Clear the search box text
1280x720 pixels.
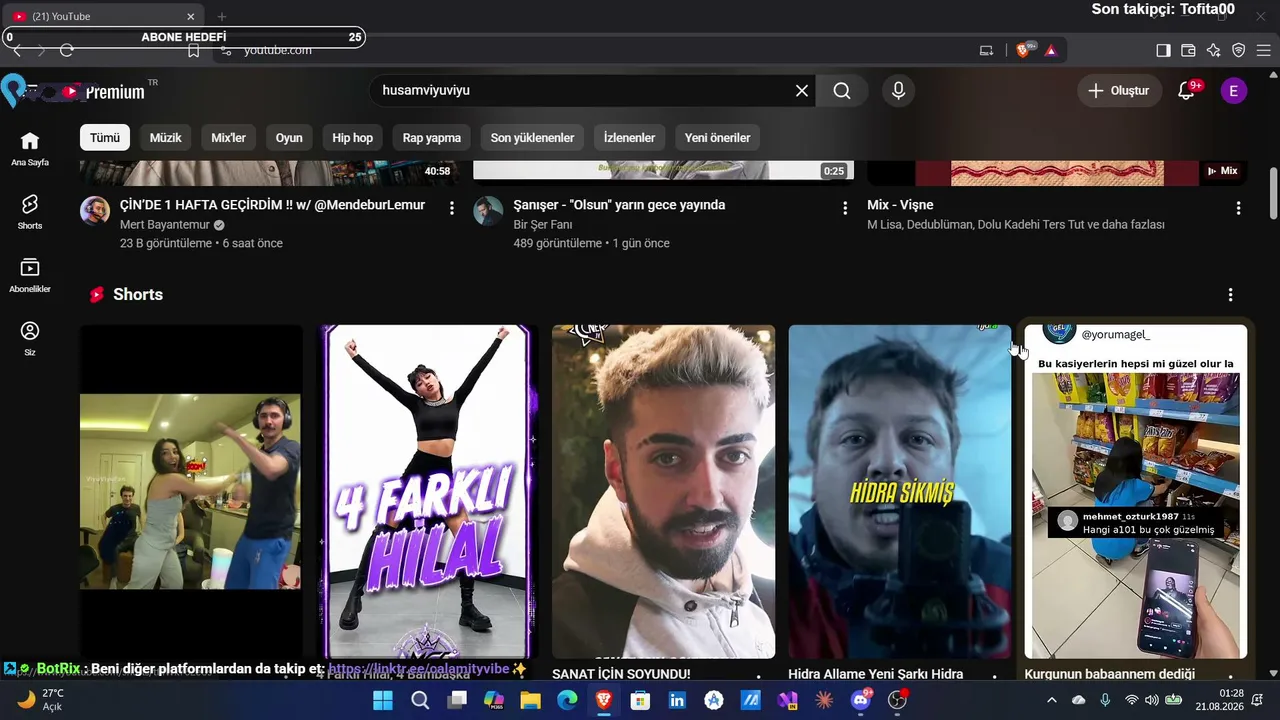[802, 91]
